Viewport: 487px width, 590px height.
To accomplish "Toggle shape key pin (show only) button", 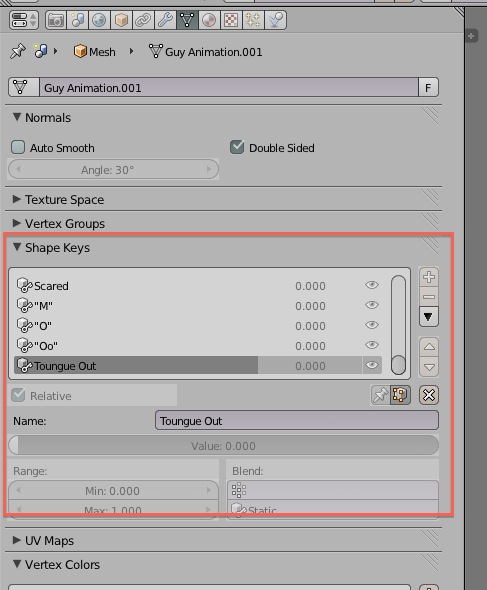I will [x=380, y=395].
